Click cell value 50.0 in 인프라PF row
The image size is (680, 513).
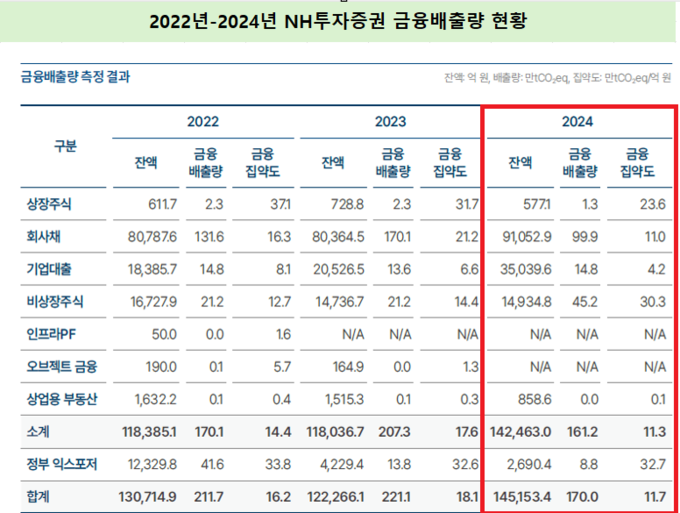(164, 335)
